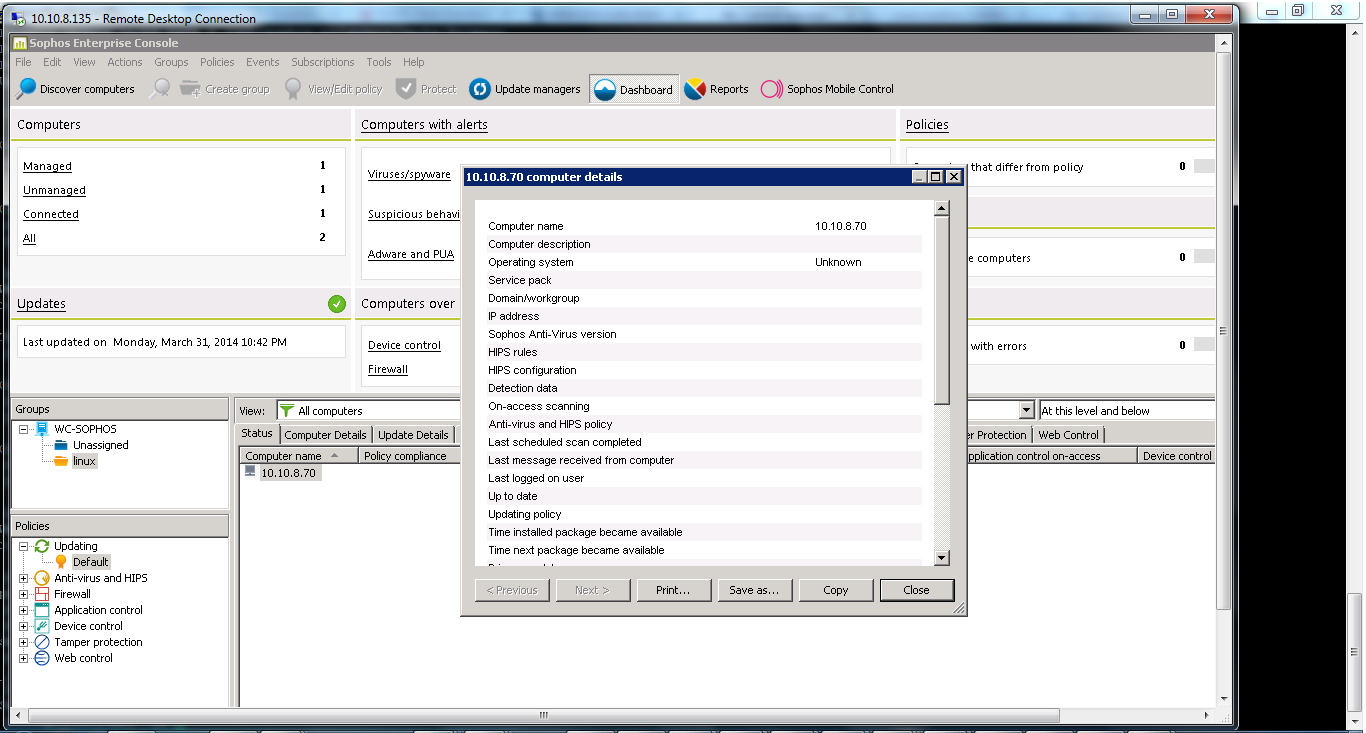Click the Anti-virus and HIPS policy icon

[x=42, y=578]
